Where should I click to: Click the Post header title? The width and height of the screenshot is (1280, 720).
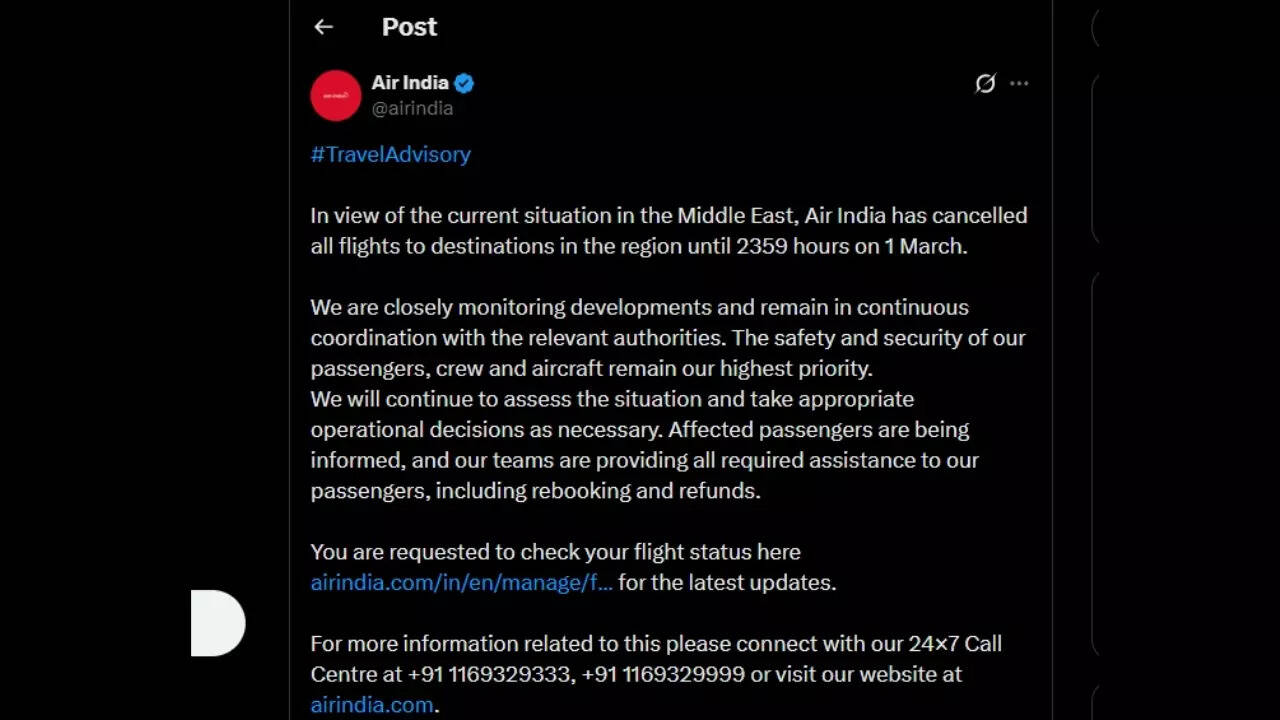[x=409, y=27]
